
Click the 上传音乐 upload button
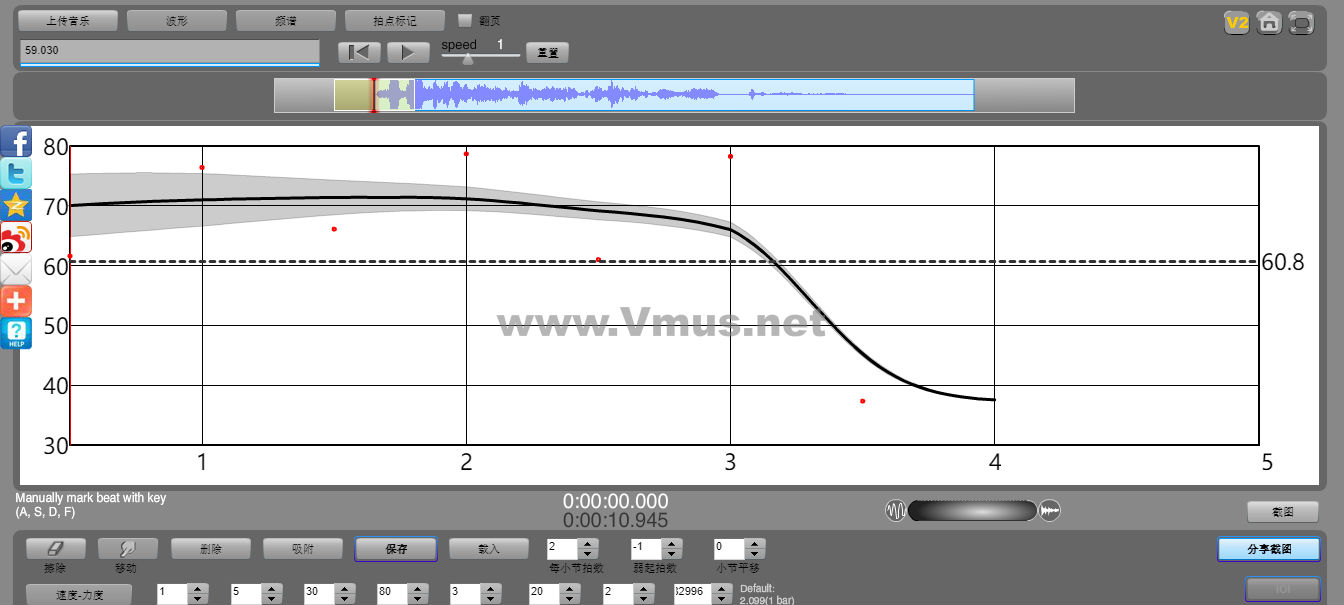click(x=68, y=20)
